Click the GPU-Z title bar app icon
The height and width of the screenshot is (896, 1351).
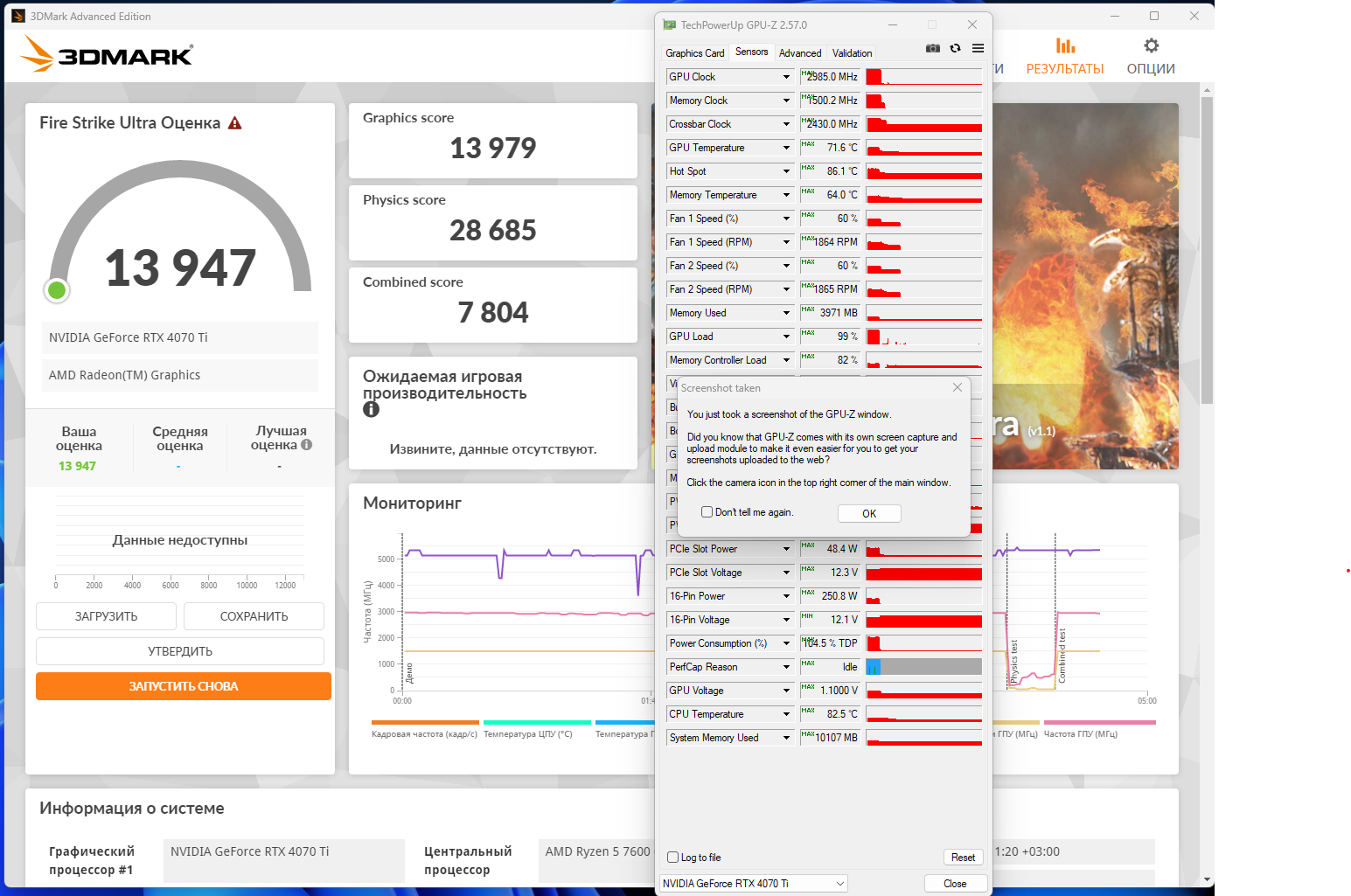[x=670, y=25]
